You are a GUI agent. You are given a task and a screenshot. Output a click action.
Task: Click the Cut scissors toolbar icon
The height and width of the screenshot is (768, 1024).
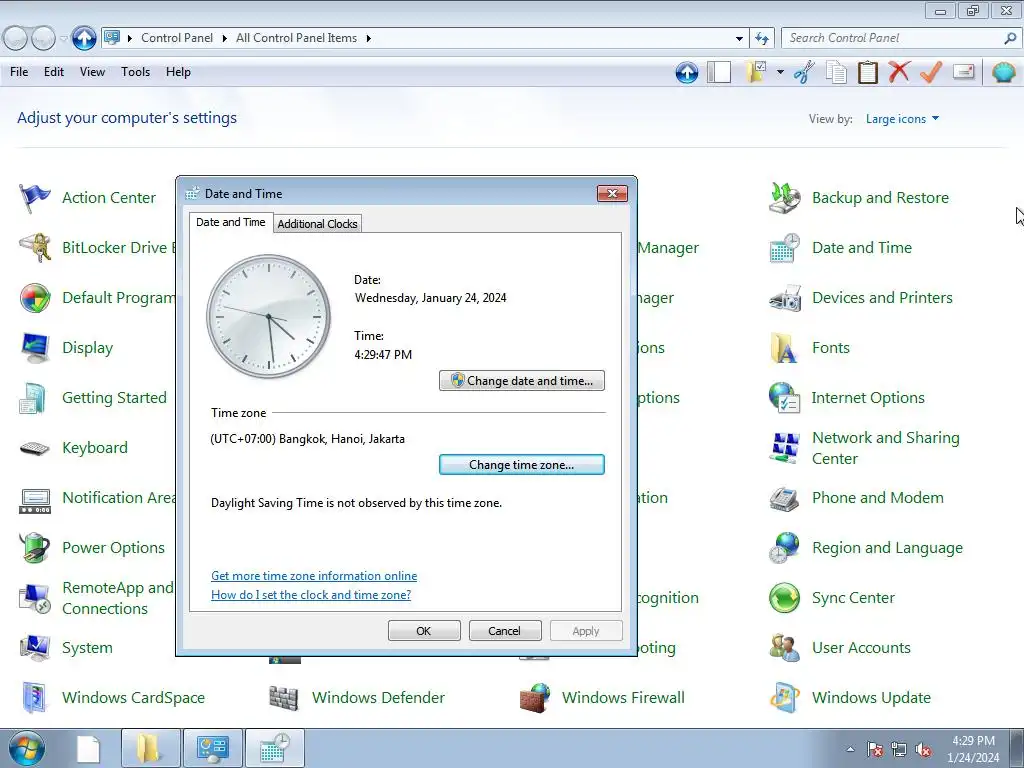coord(805,72)
